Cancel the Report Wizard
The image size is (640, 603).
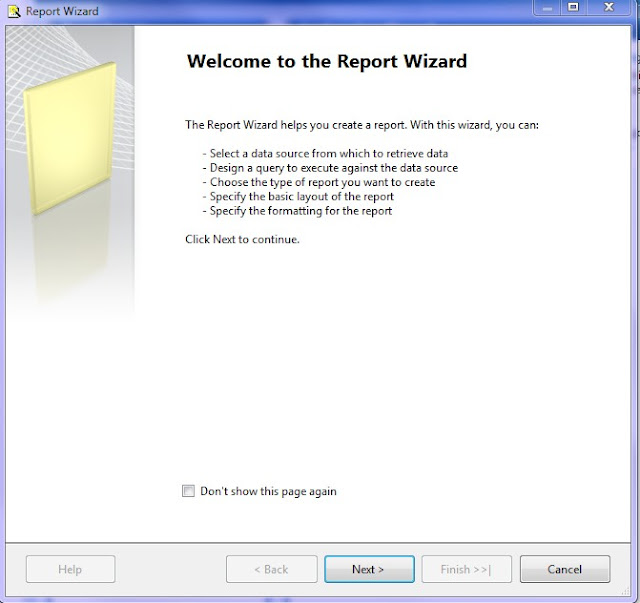[x=565, y=569]
